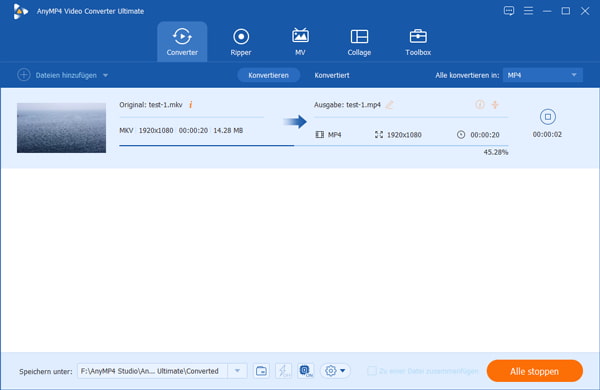Stop converting test-1.mkv with the stop icon
This screenshot has height=390, width=600.
(548, 117)
